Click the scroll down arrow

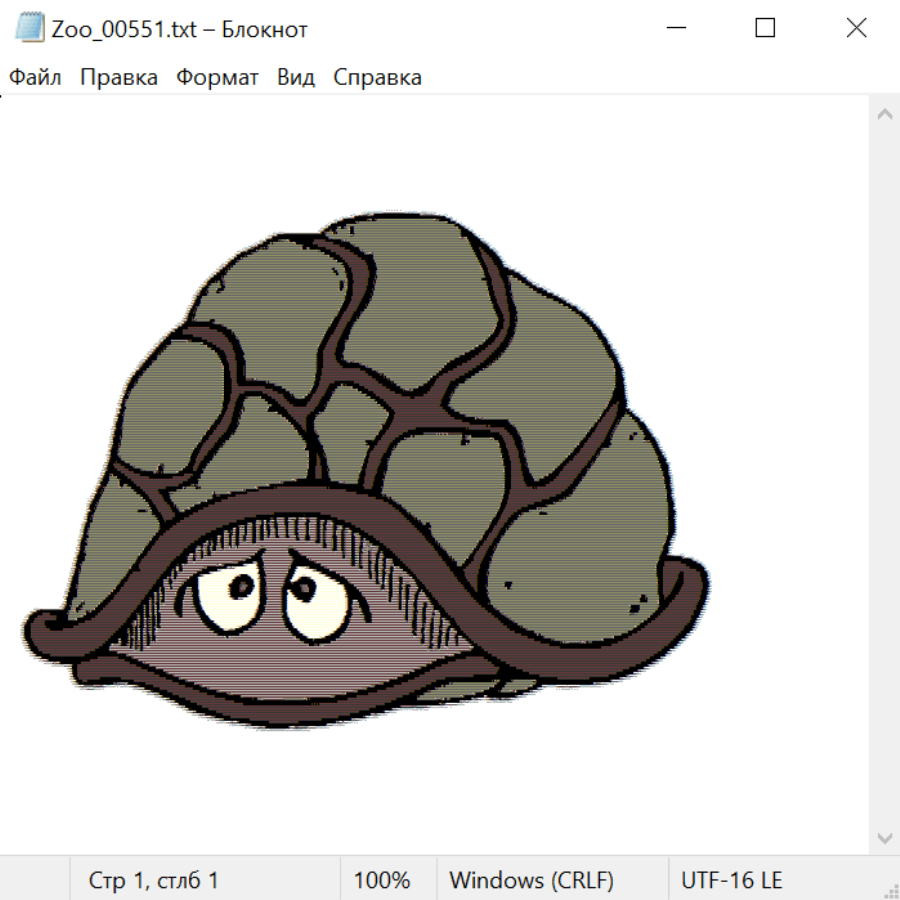pos(884,837)
